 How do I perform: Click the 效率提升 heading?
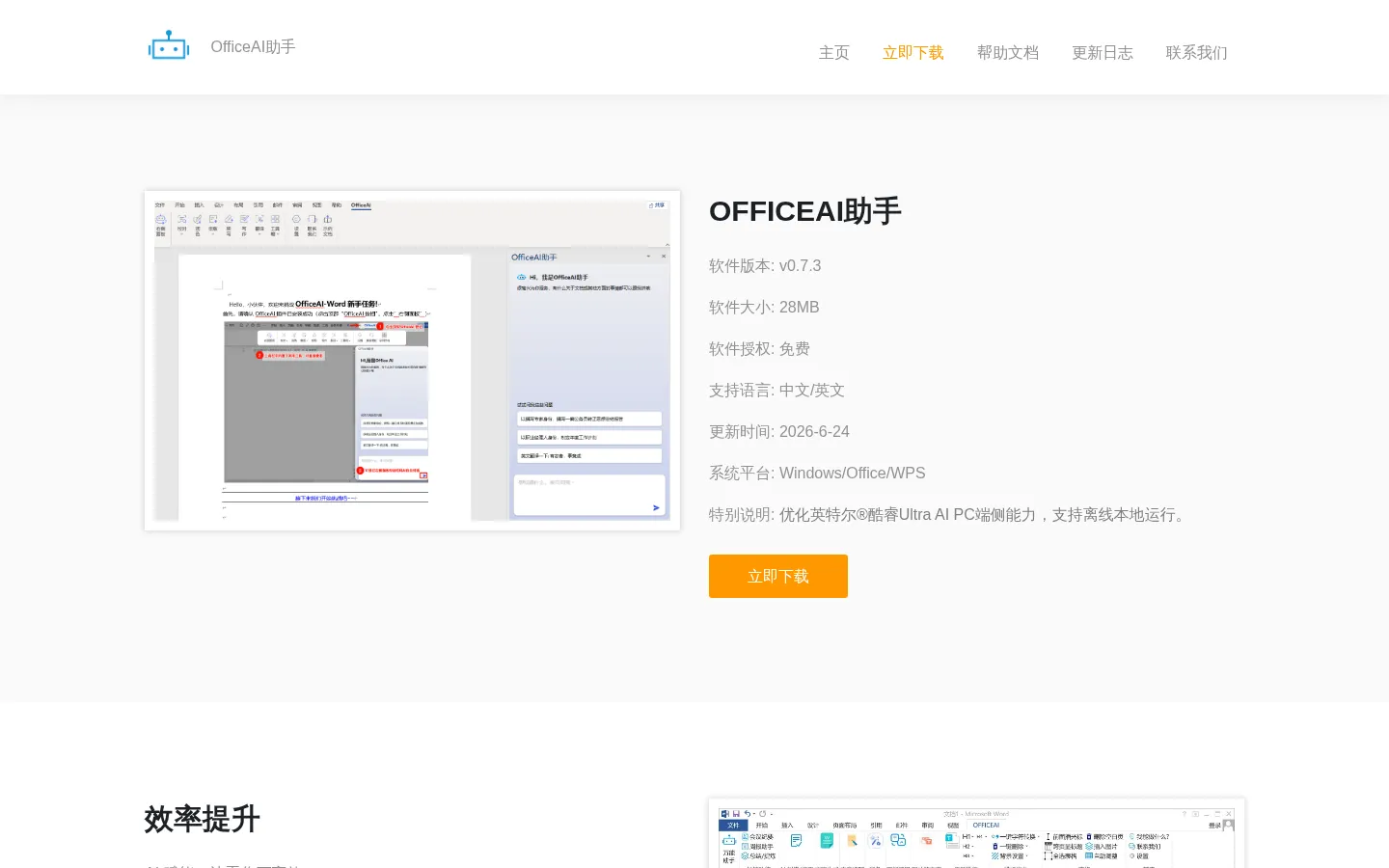203,819
